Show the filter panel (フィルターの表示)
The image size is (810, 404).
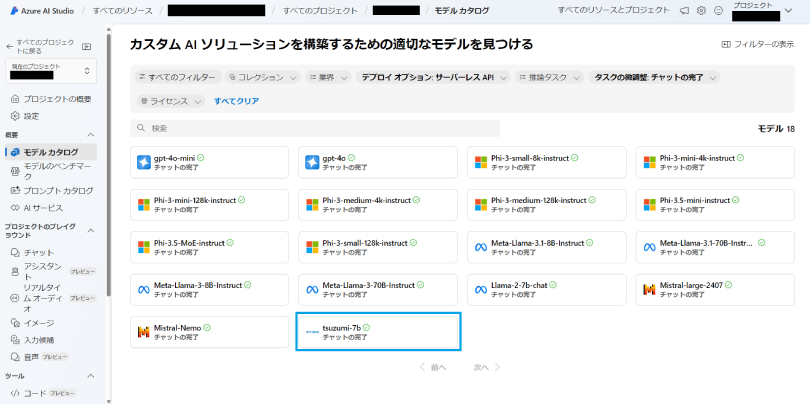(x=757, y=45)
